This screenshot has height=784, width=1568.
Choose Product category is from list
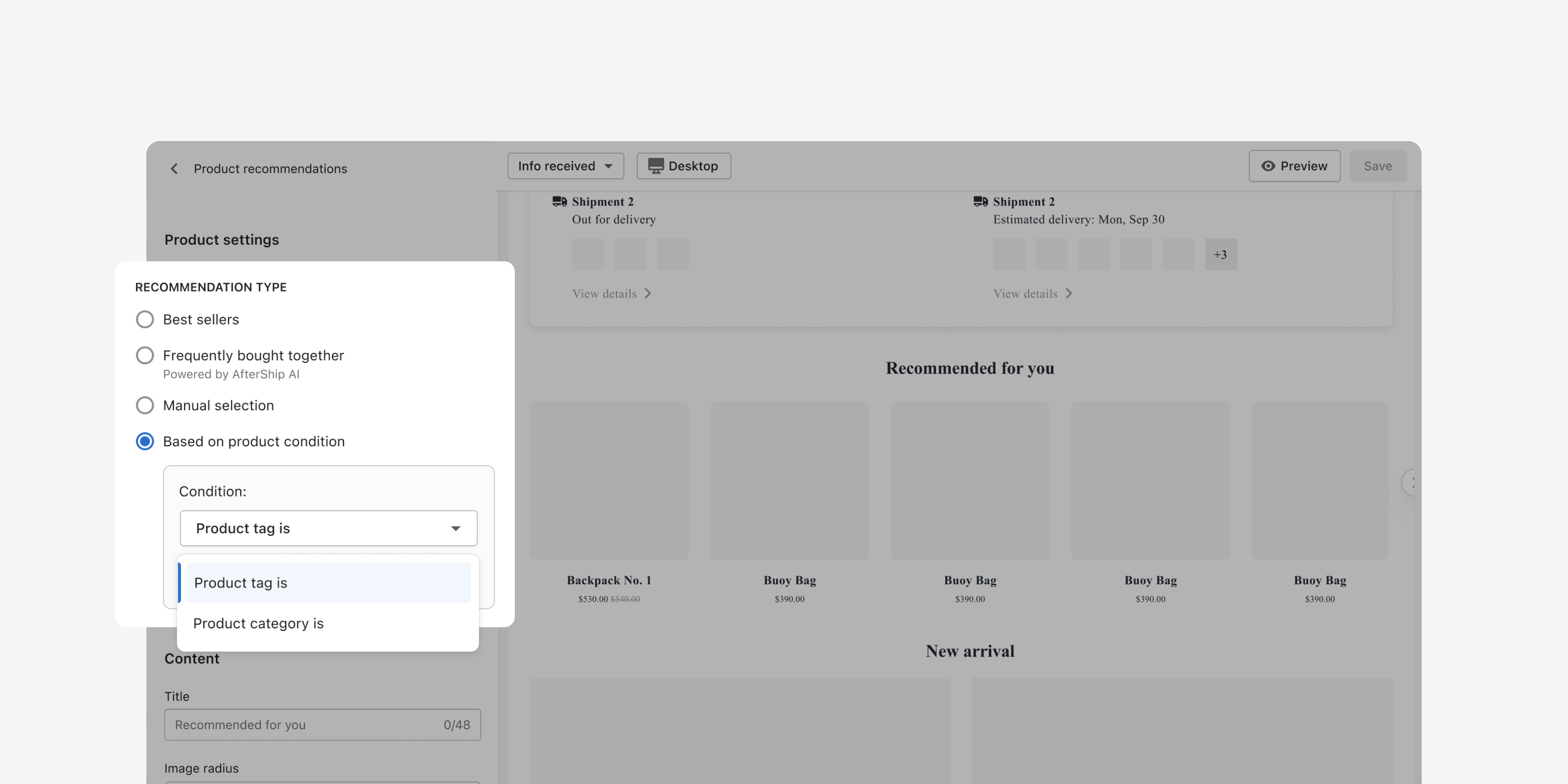tap(328, 624)
